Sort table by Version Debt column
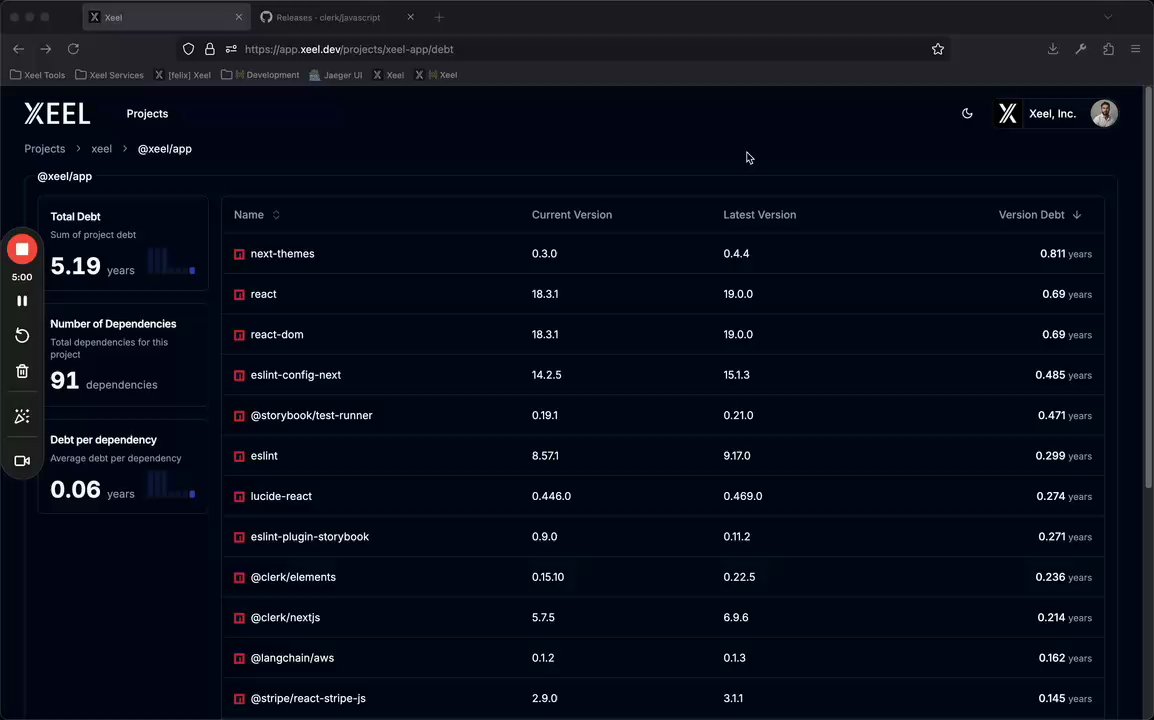 pos(1039,215)
